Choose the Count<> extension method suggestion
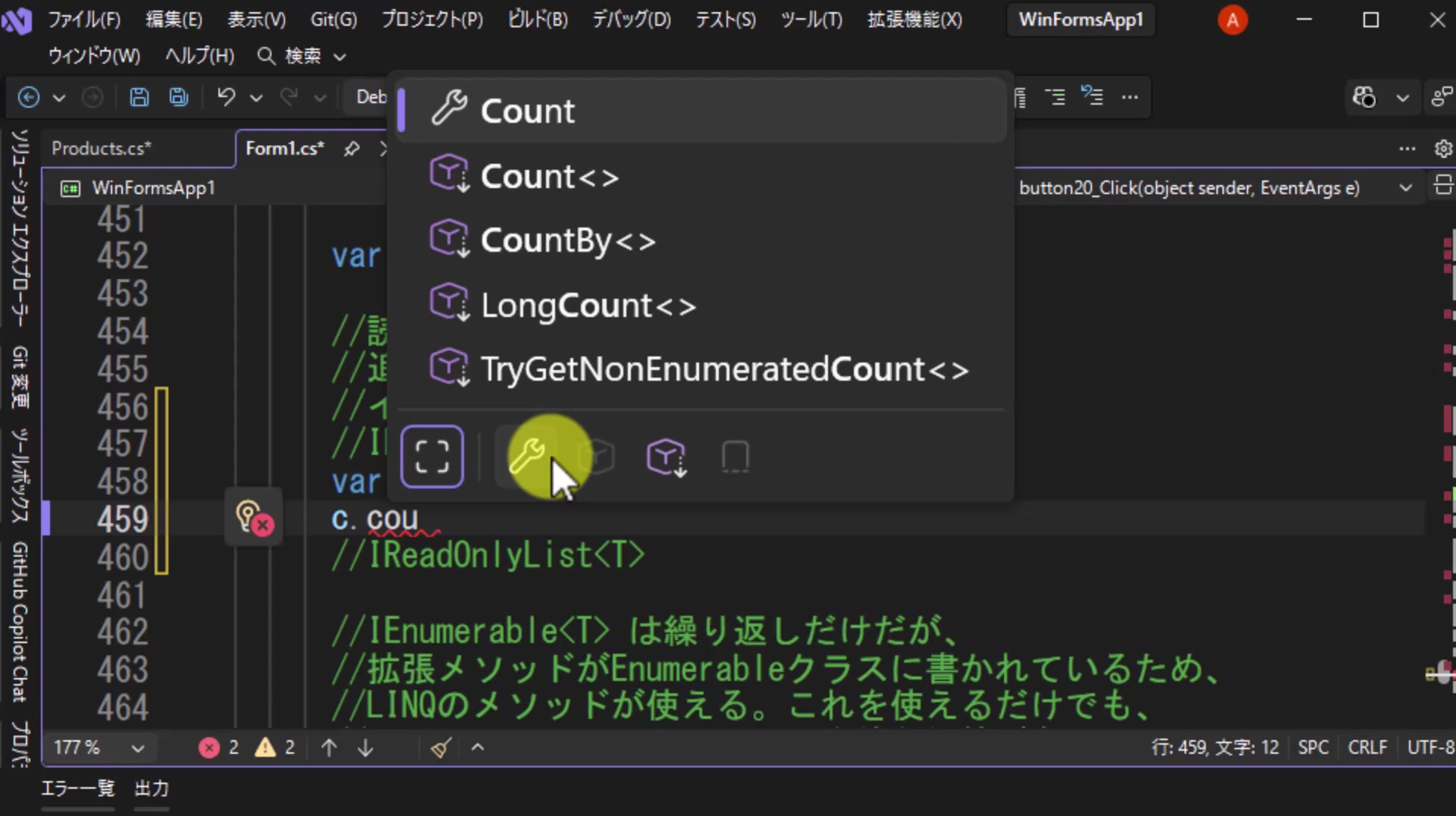The width and height of the screenshot is (1456, 816). [x=701, y=176]
